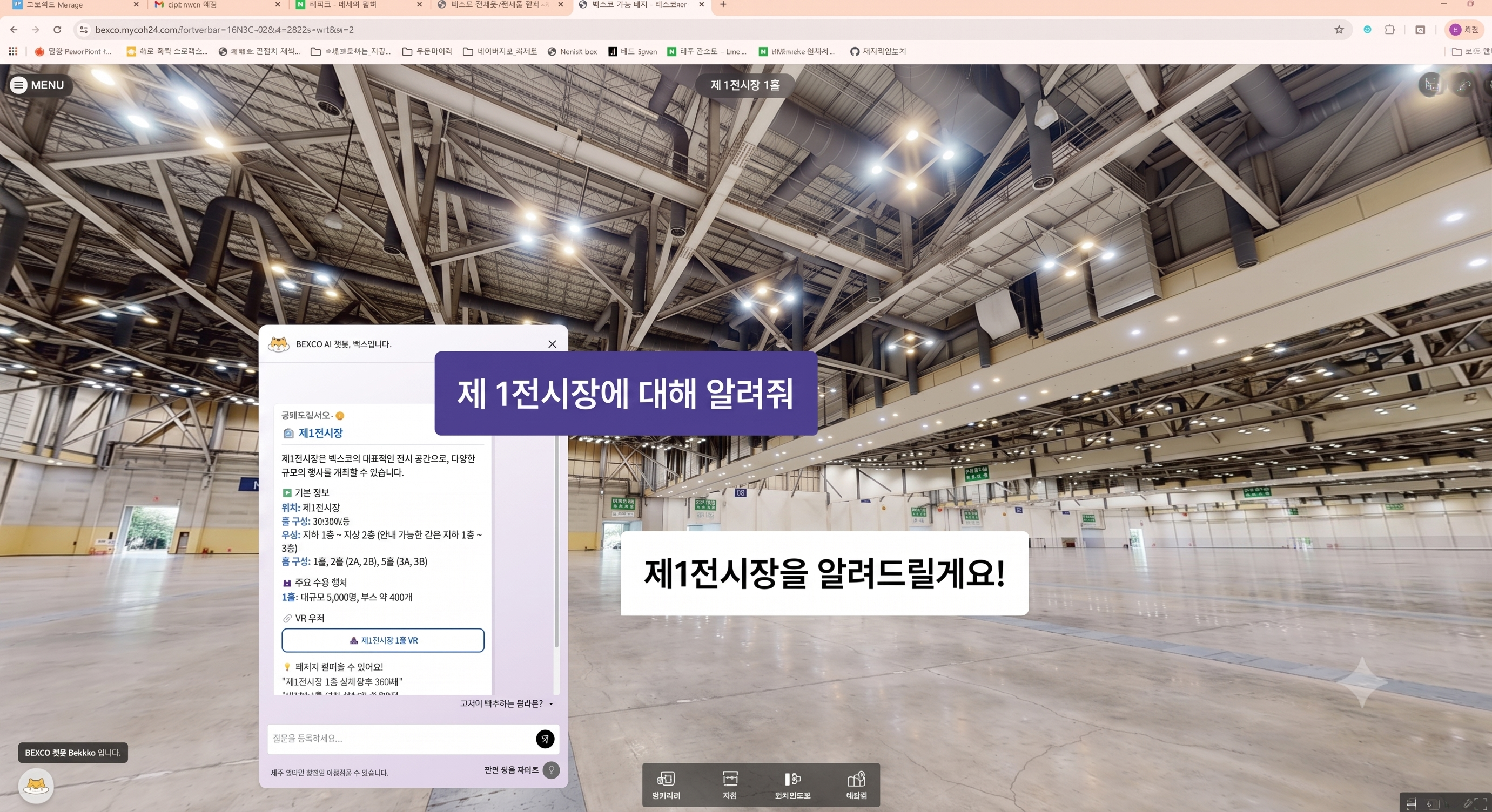Go back with browser back arrow
This screenshot has width=1492, height=812.
click(x=14, y=30)
